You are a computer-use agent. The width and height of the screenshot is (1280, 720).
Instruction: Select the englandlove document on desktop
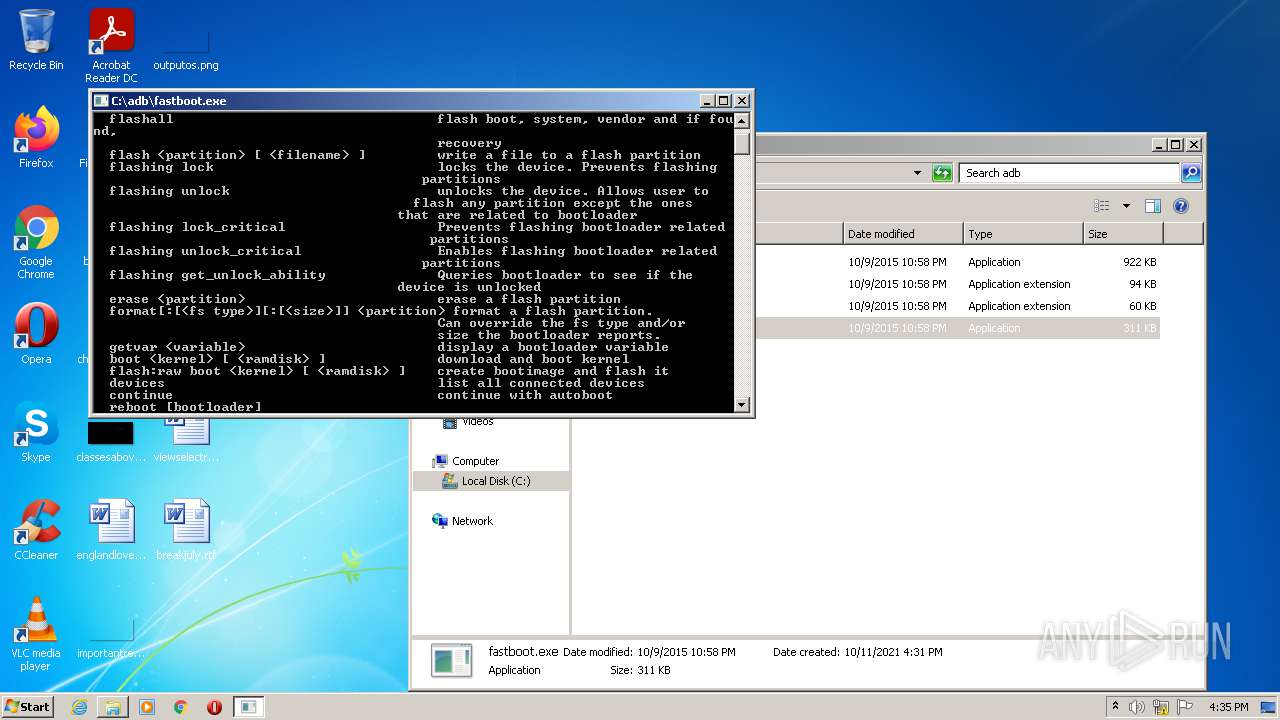(111, 529)
